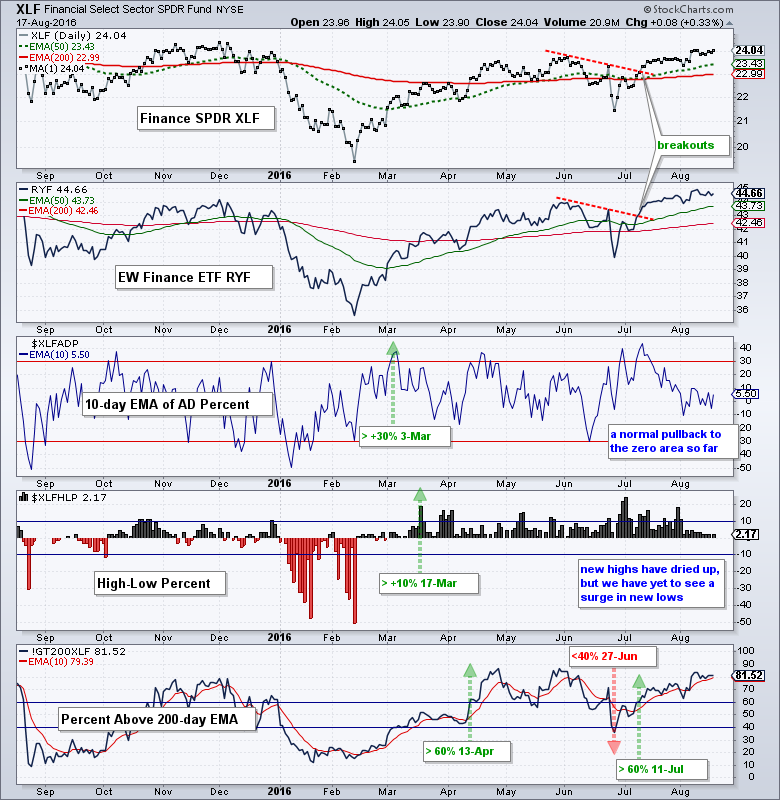
Task: Click the > +10% 17-Mar annotation box
Action: click(x=429, y=584)
